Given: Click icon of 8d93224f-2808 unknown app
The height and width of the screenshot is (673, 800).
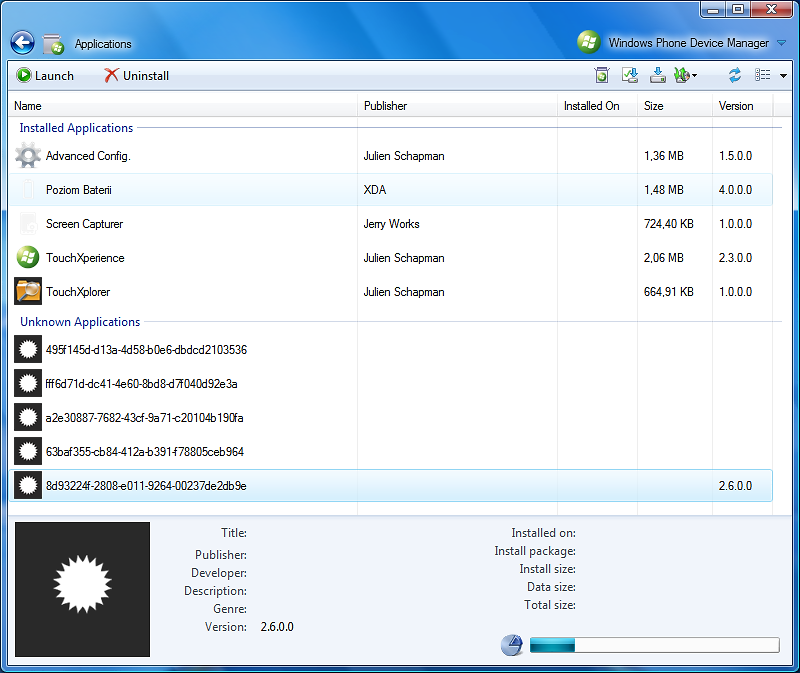Looking at the screenshot, I should [28, 485].
